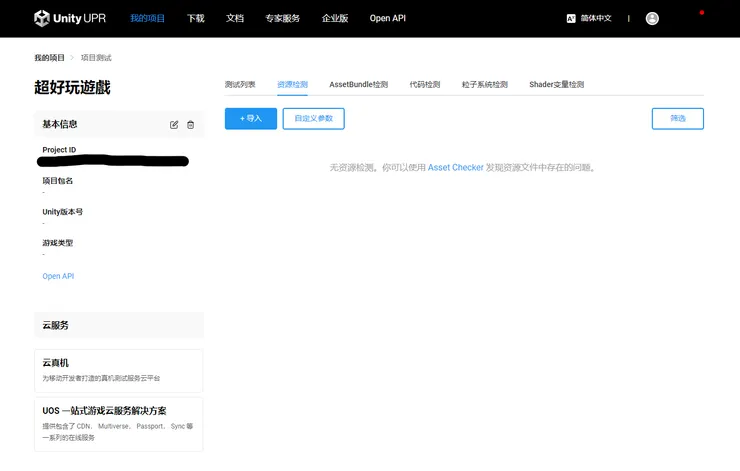Image resolution: width=740 pixels, height=471 pixels.
Task: Click the 基本信息 section header
Action: (x=59, y=124)
